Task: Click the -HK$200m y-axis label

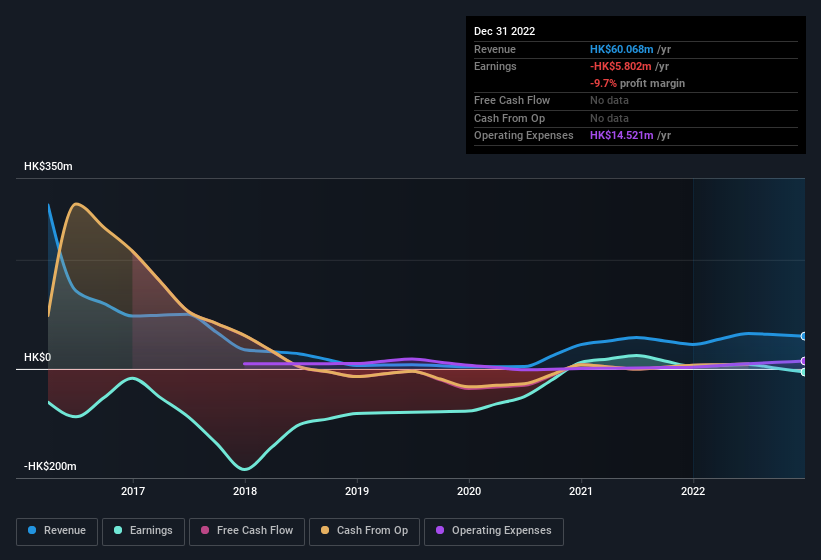Action: [x=50, y=466]
